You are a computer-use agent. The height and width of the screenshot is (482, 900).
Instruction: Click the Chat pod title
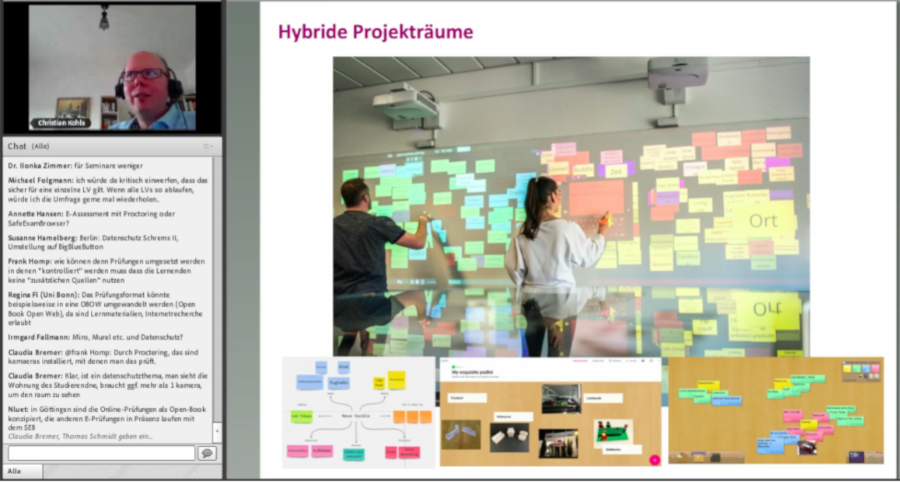pyautogui.click(x=17, y=146)
